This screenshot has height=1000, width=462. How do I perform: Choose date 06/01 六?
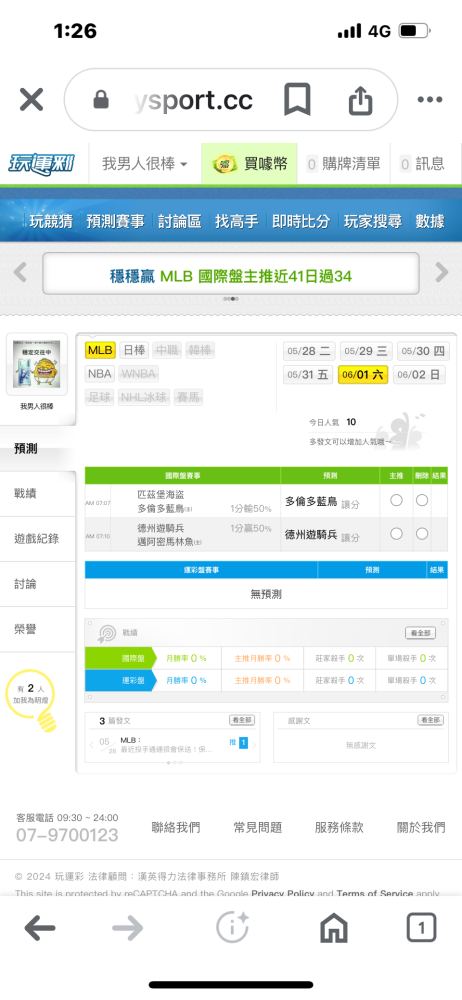coord(363,375)
